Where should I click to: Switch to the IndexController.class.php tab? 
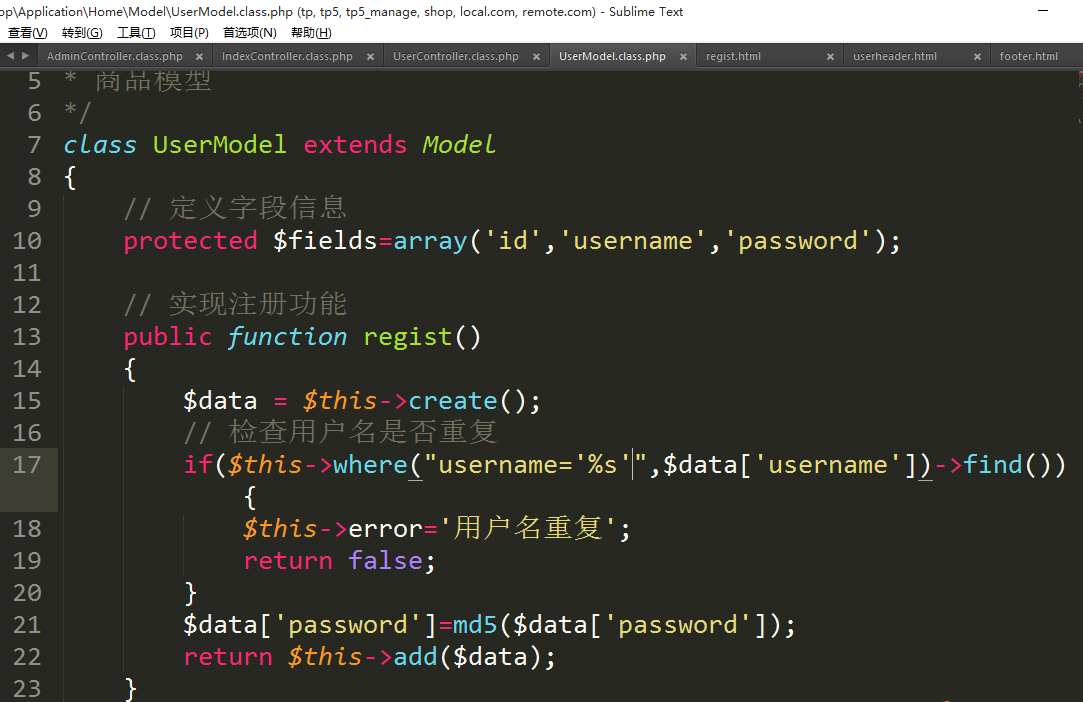coord(287,57)
